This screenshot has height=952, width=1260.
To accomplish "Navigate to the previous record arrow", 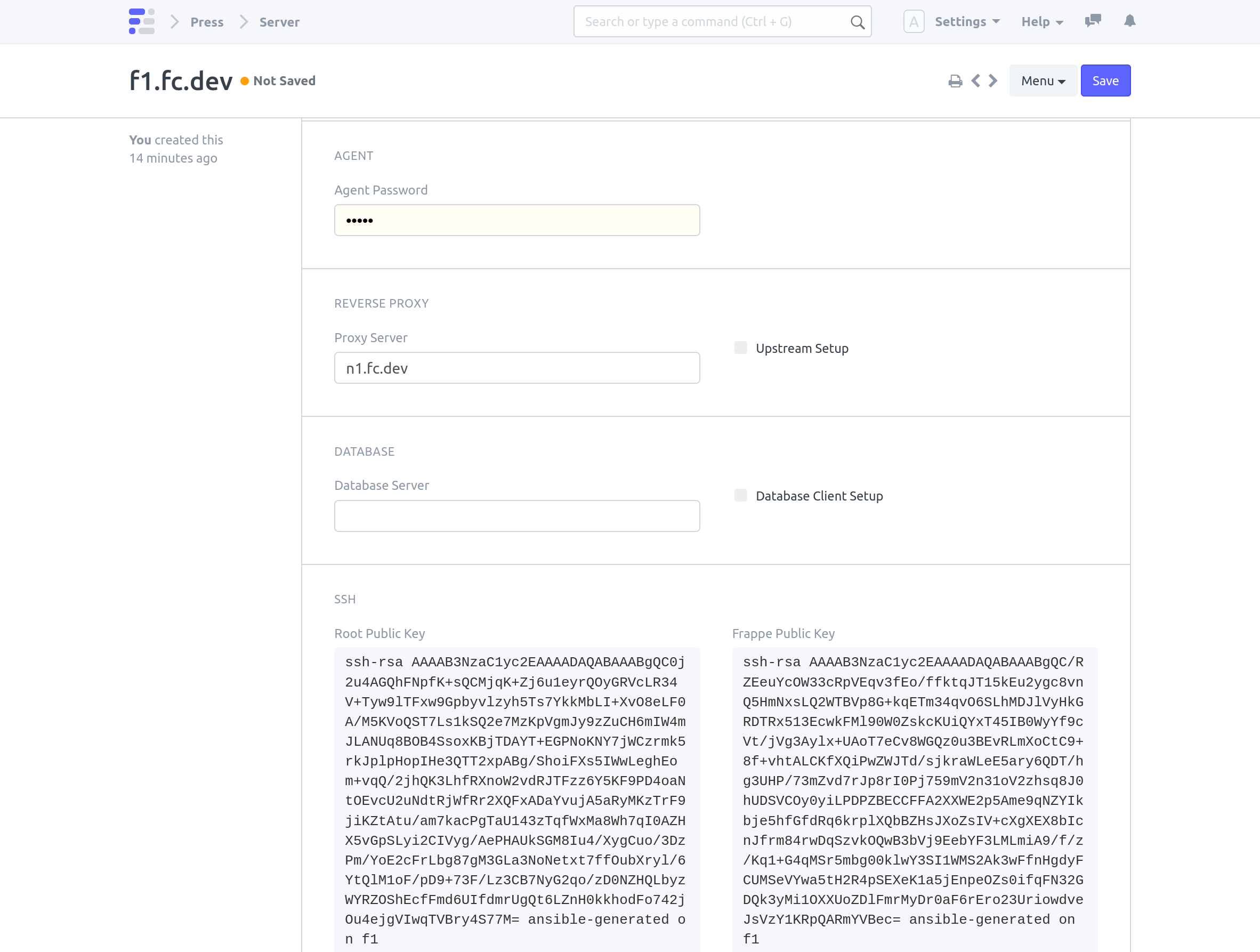I will (976, 80).
